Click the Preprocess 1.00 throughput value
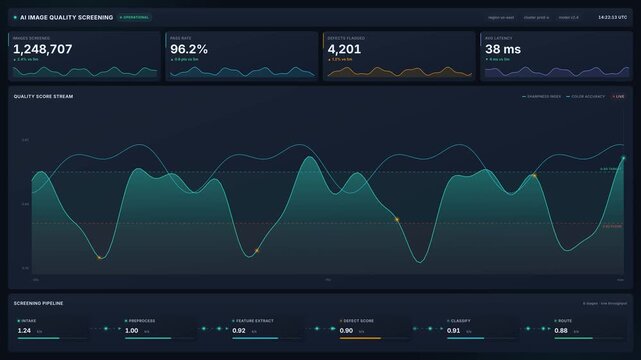641x360 pixels. click(132, 331)
